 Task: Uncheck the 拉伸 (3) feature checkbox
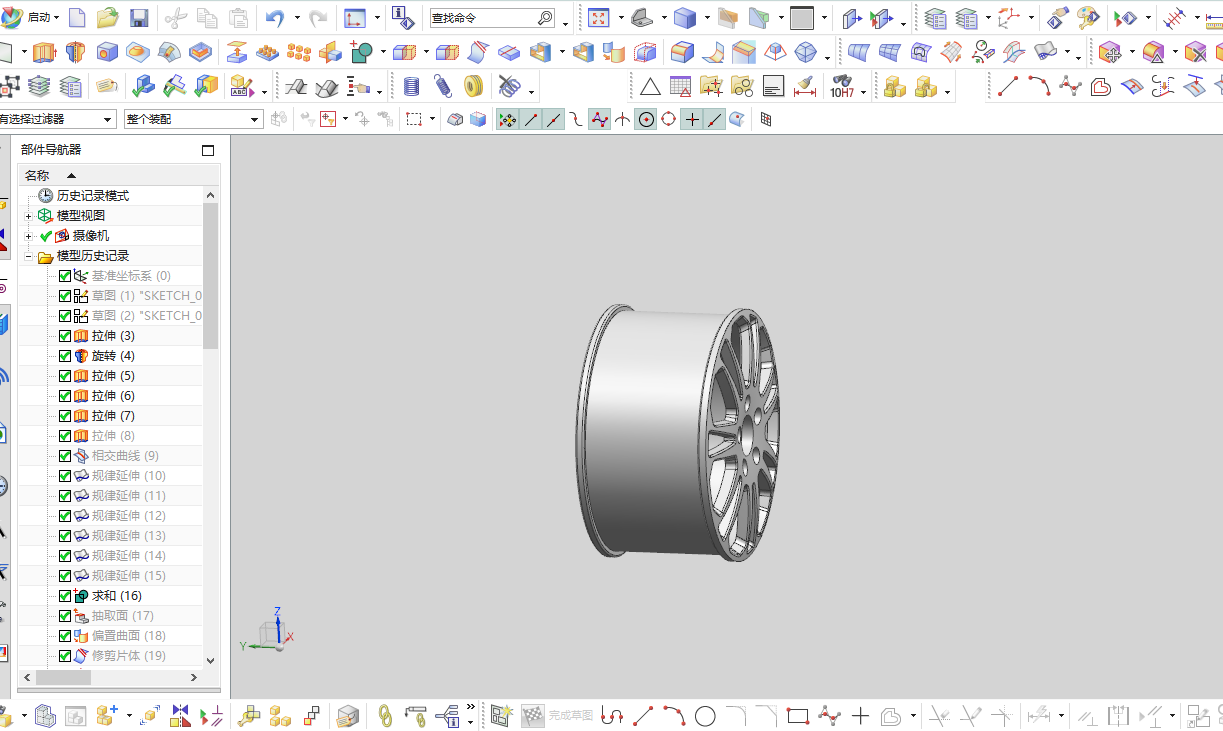coord(65,336)
